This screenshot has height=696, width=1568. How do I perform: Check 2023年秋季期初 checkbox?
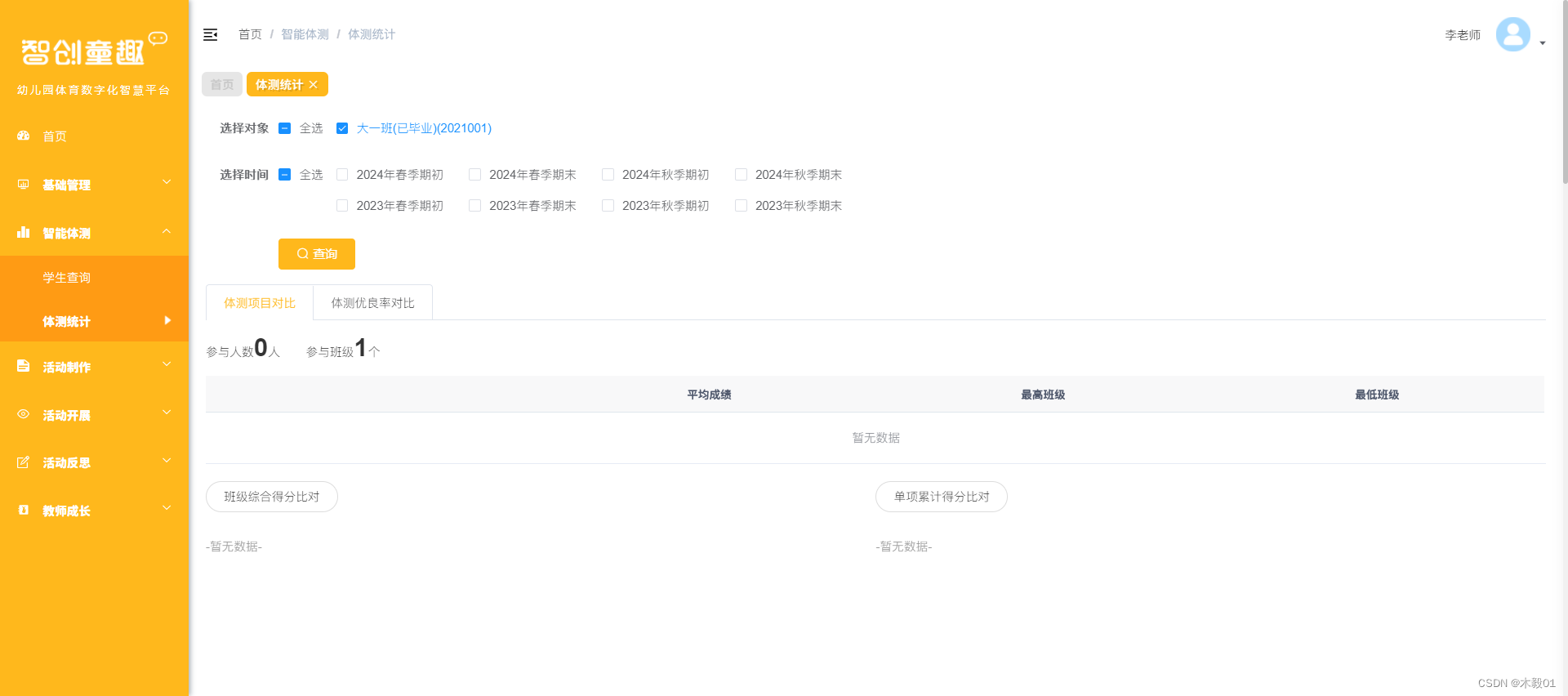click(x=608, y=206)
